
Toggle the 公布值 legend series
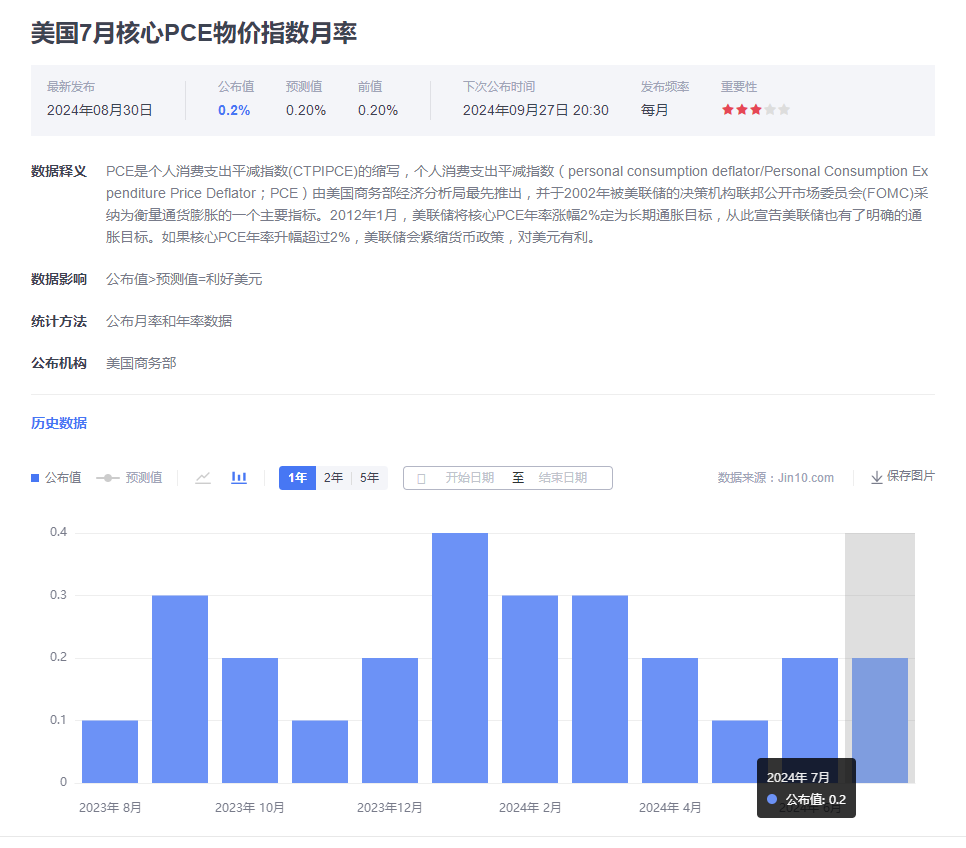pos(57,478)
